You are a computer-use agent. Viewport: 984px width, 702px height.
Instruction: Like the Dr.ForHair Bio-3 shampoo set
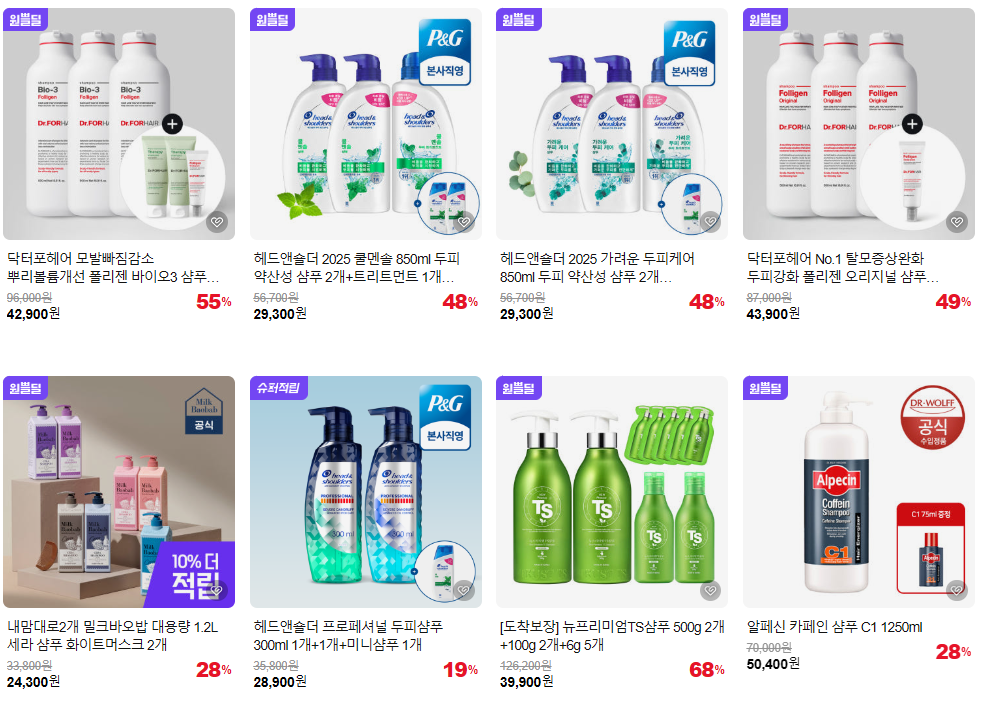(x=217, y=222)
